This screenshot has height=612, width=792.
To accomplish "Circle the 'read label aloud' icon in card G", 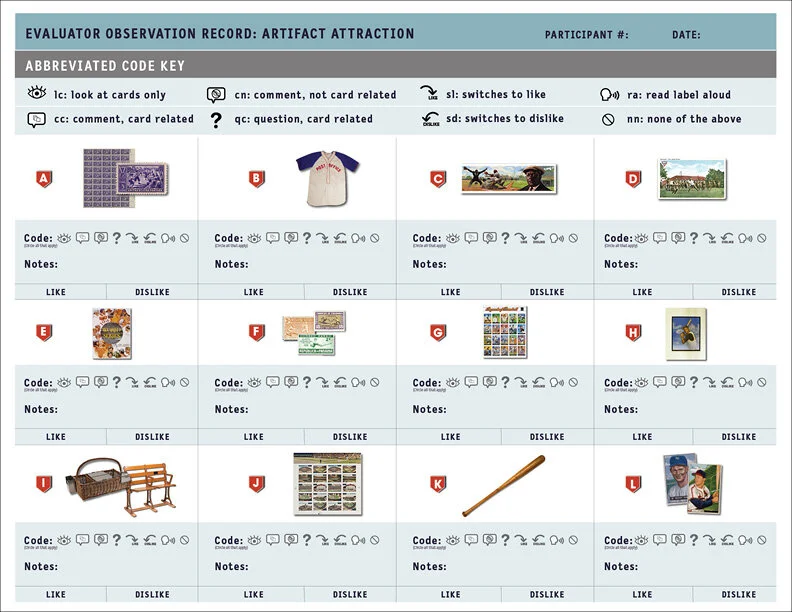I will [557, 382].
